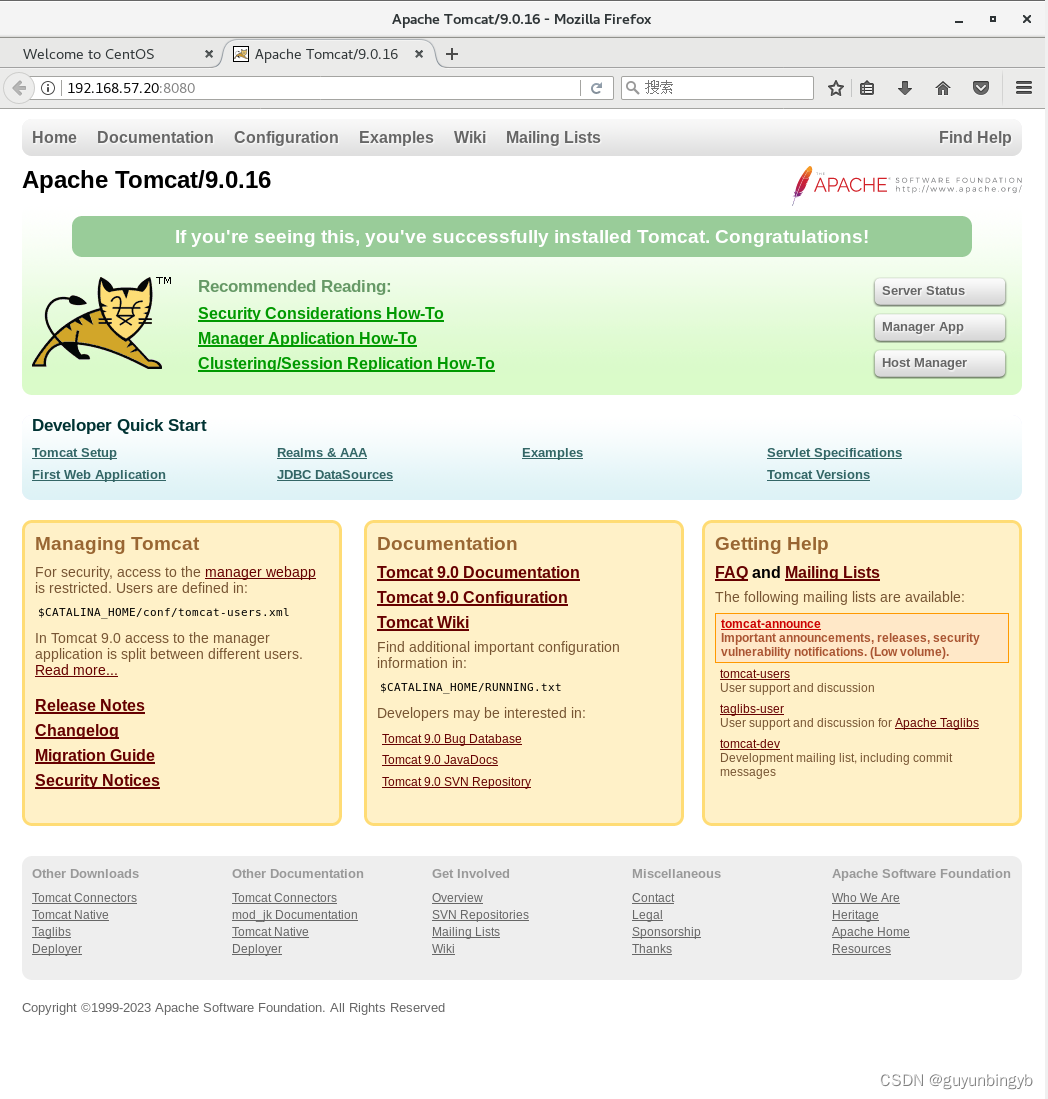Click the Server Status button
Screen dimensions: 1048x1099
939,291
